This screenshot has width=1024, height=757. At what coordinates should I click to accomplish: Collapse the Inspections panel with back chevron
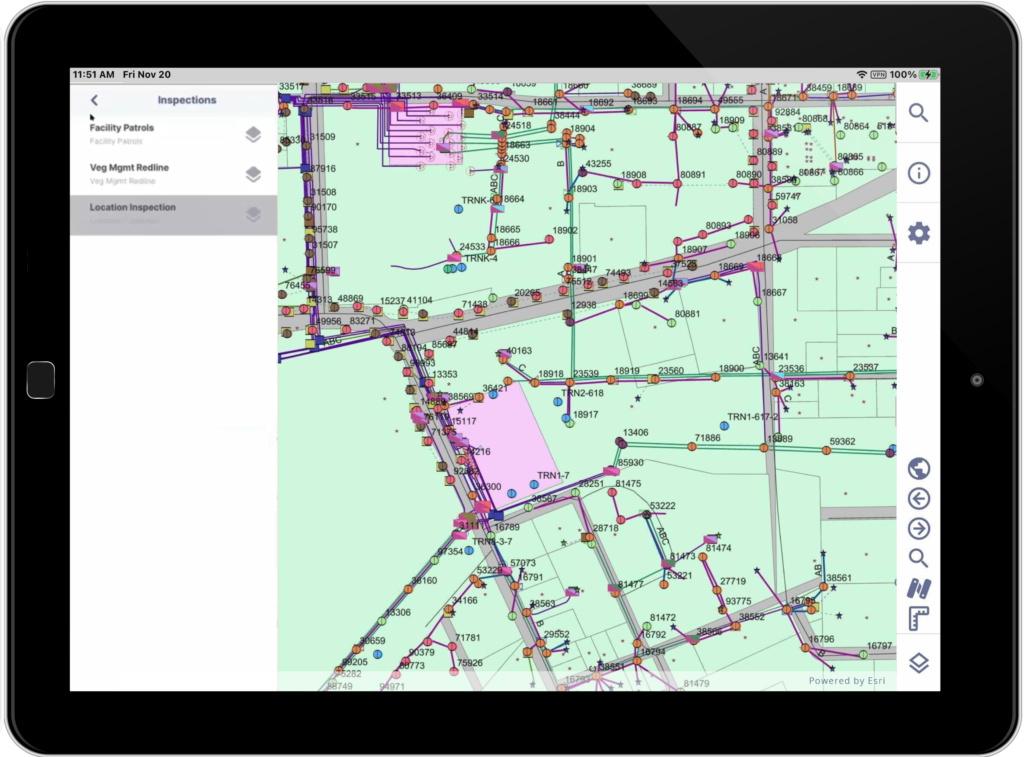93,100
